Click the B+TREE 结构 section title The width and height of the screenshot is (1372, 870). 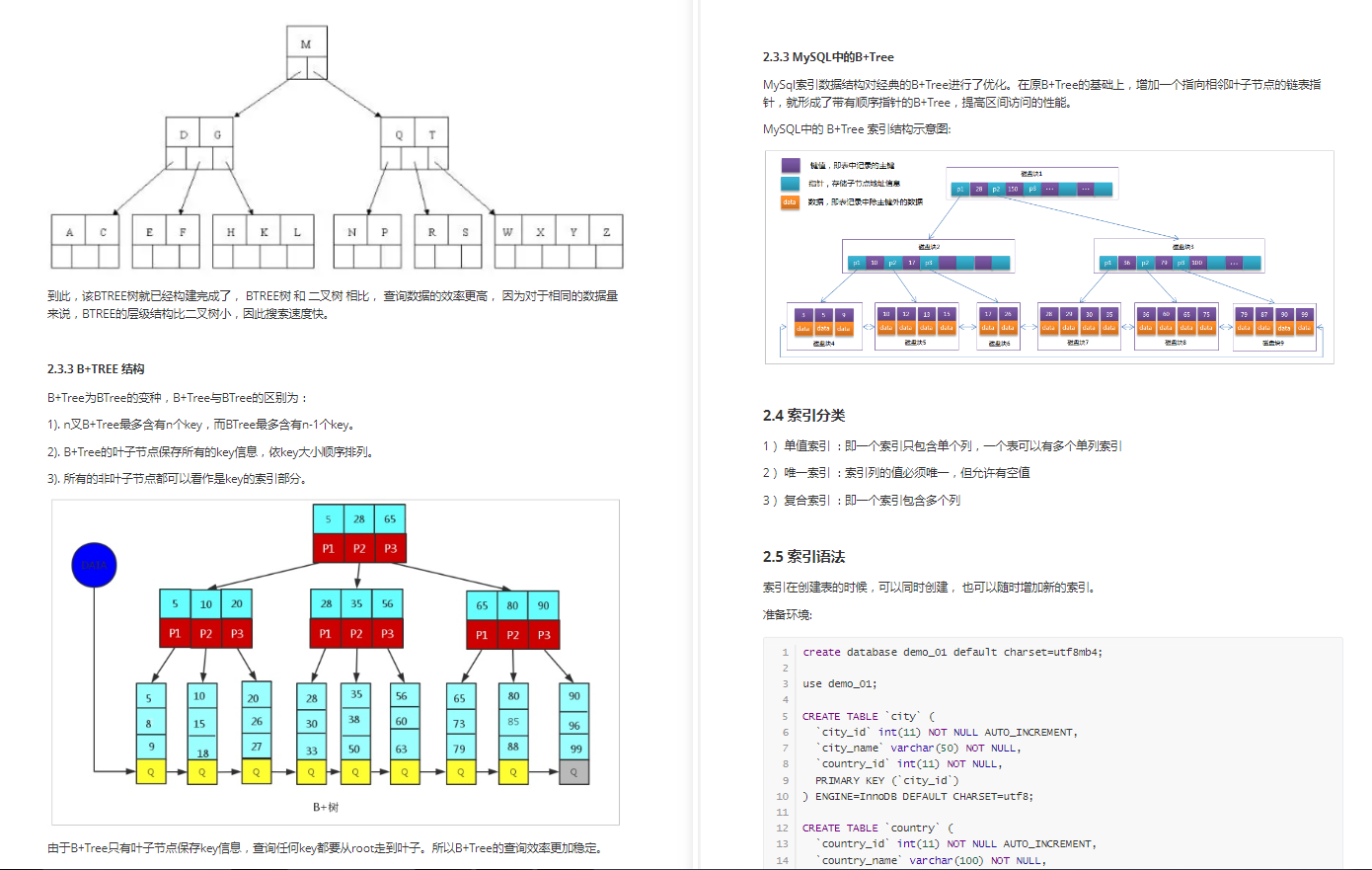[x=97, y=368]
